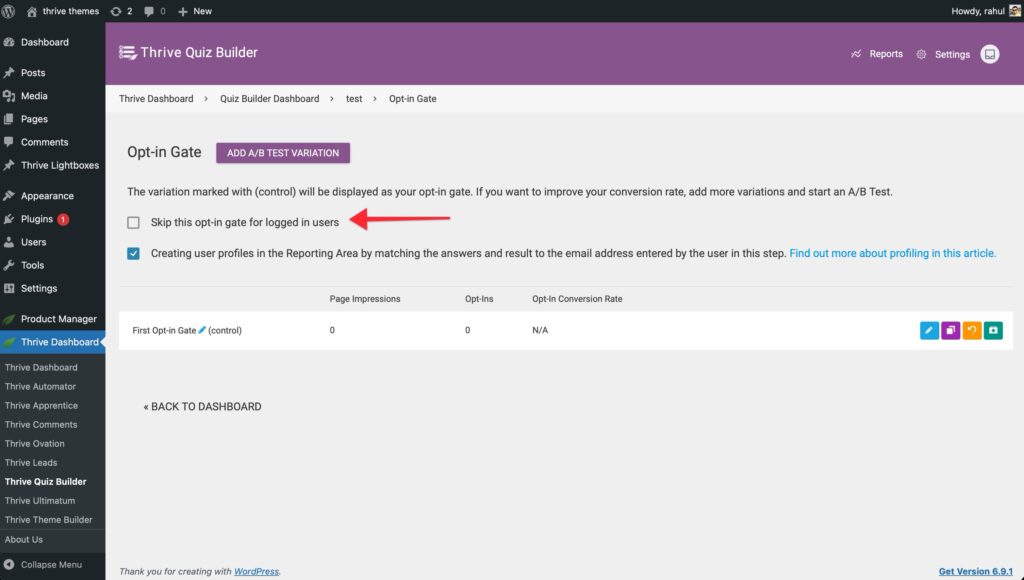Click Quiz Builder Dashboard breadcrumb
Viewport: 1024px width, 580px height.
(269, 99)
